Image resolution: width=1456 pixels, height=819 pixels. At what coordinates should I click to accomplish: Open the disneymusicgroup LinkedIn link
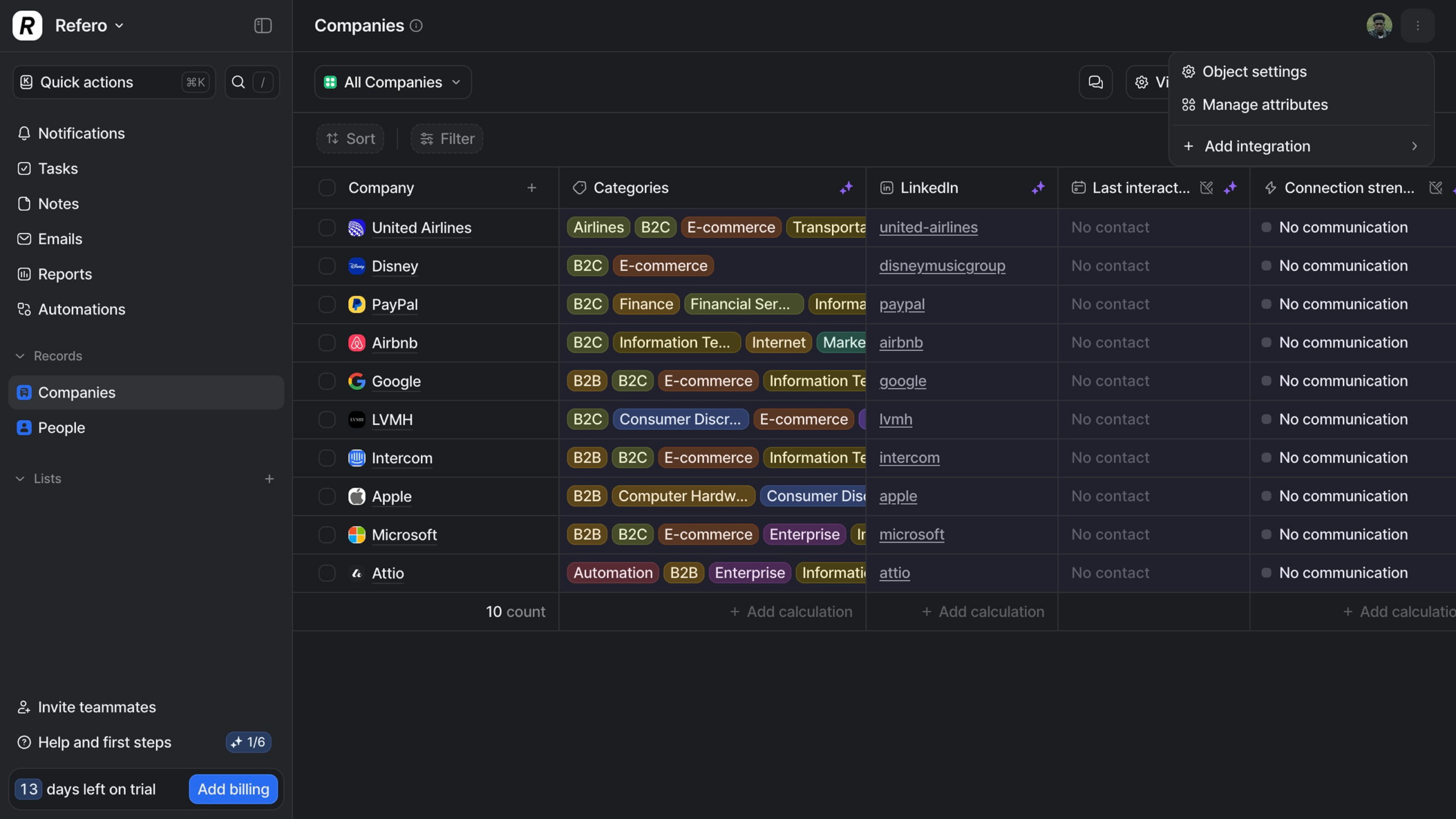tap(942, 266)
